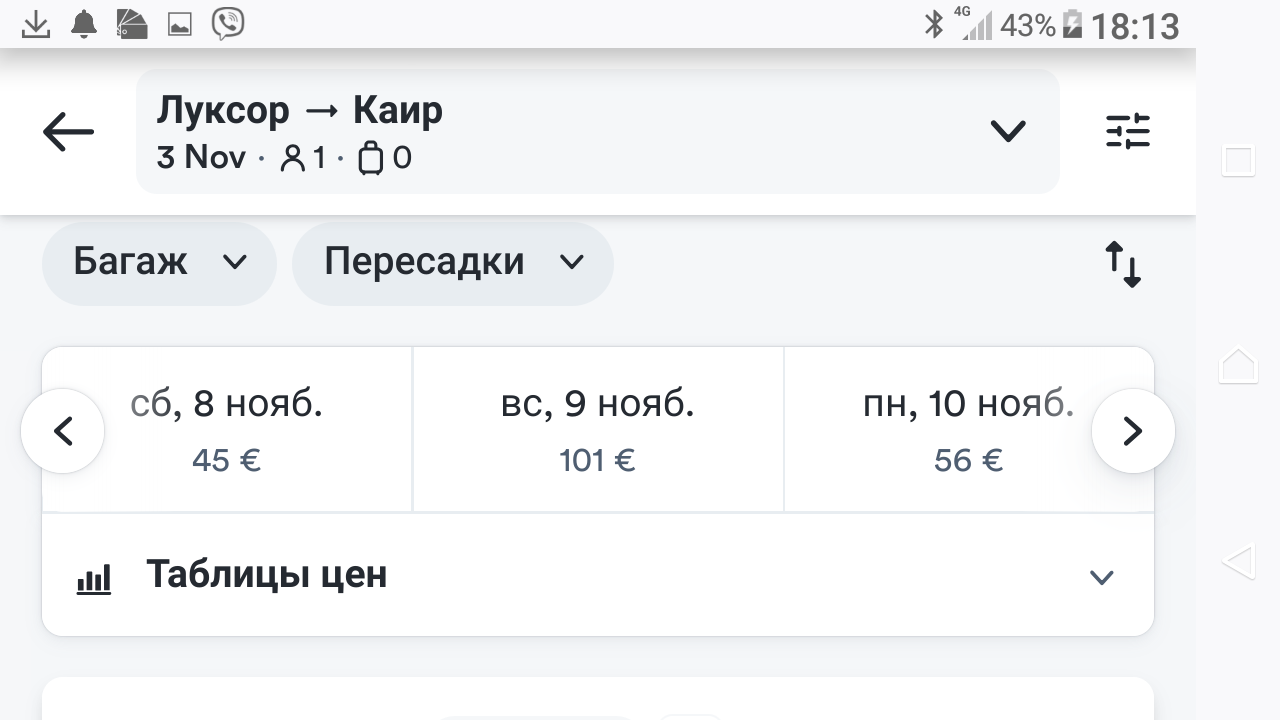Open the Багаж filter dropdown
1280x720 pixels.
pyautogui.click(x=159, y=262)
